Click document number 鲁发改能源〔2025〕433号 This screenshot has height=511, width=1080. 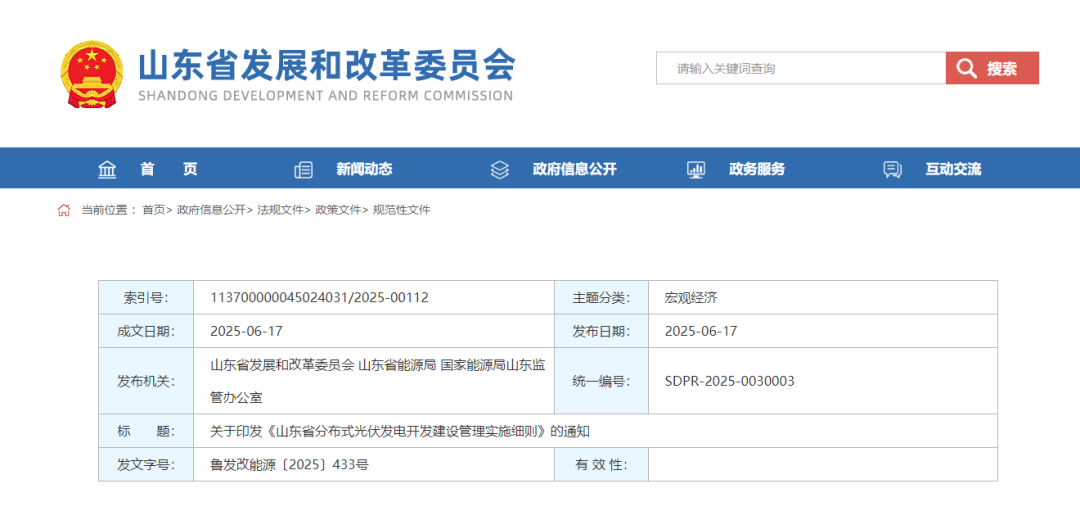289,464
